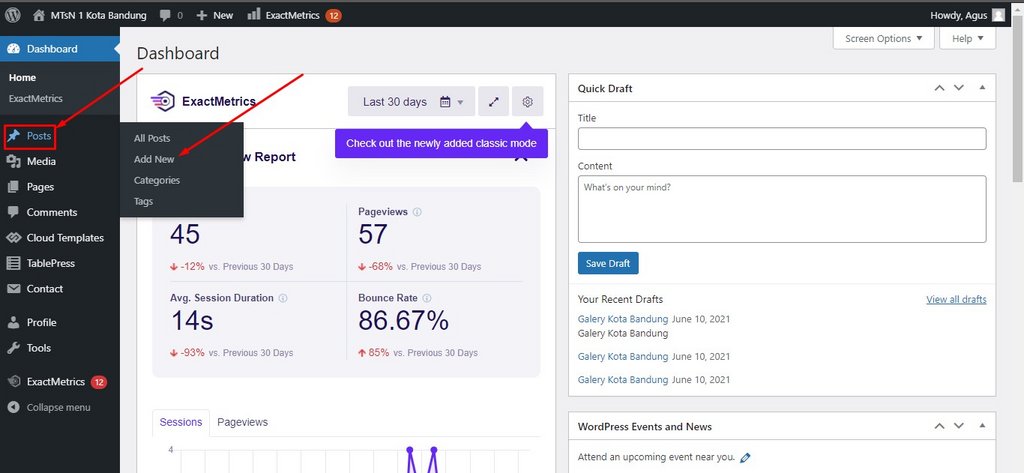The image size is (1024, 473).
Task: Click the TablePress icon in sidebar
Action: tap(14, 263)
